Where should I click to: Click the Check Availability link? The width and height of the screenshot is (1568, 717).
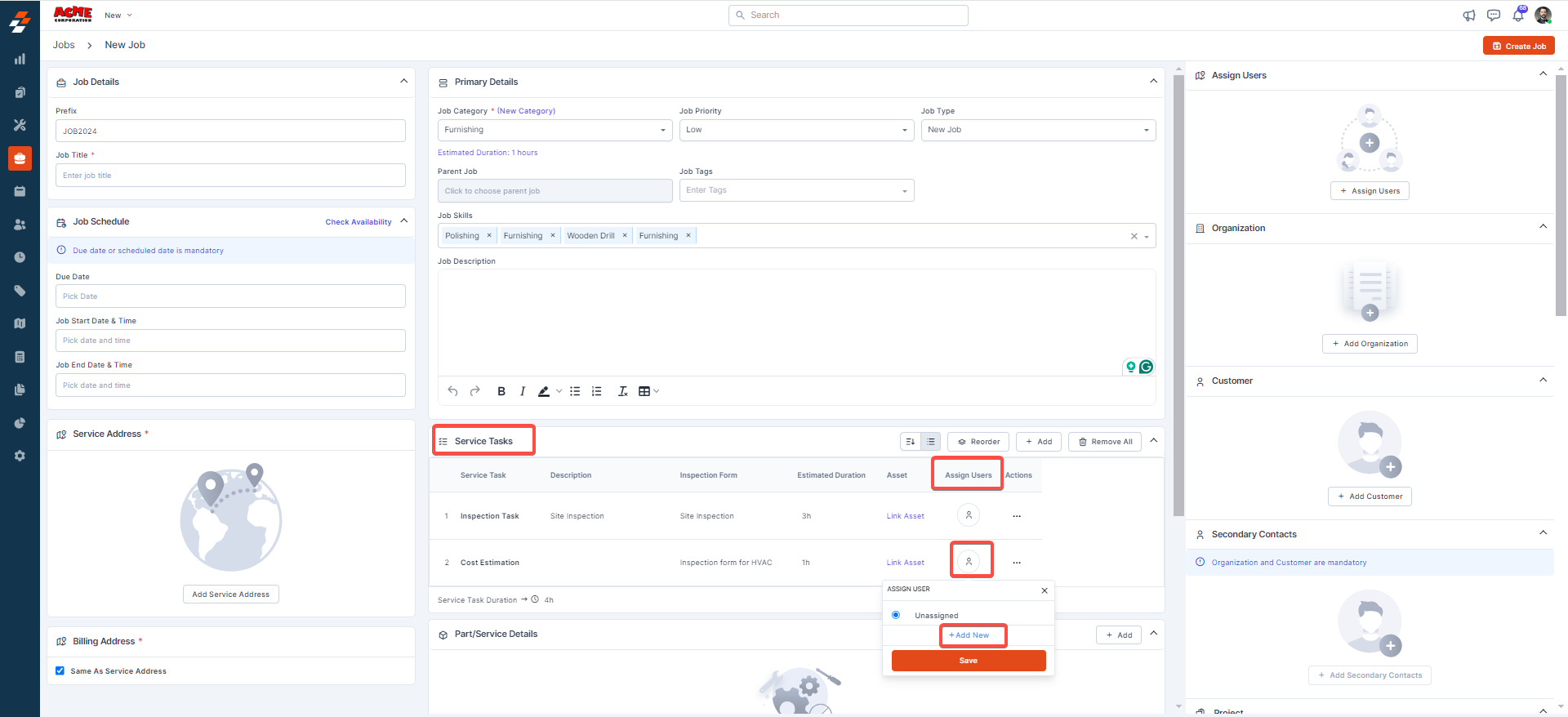click(358, 222)
